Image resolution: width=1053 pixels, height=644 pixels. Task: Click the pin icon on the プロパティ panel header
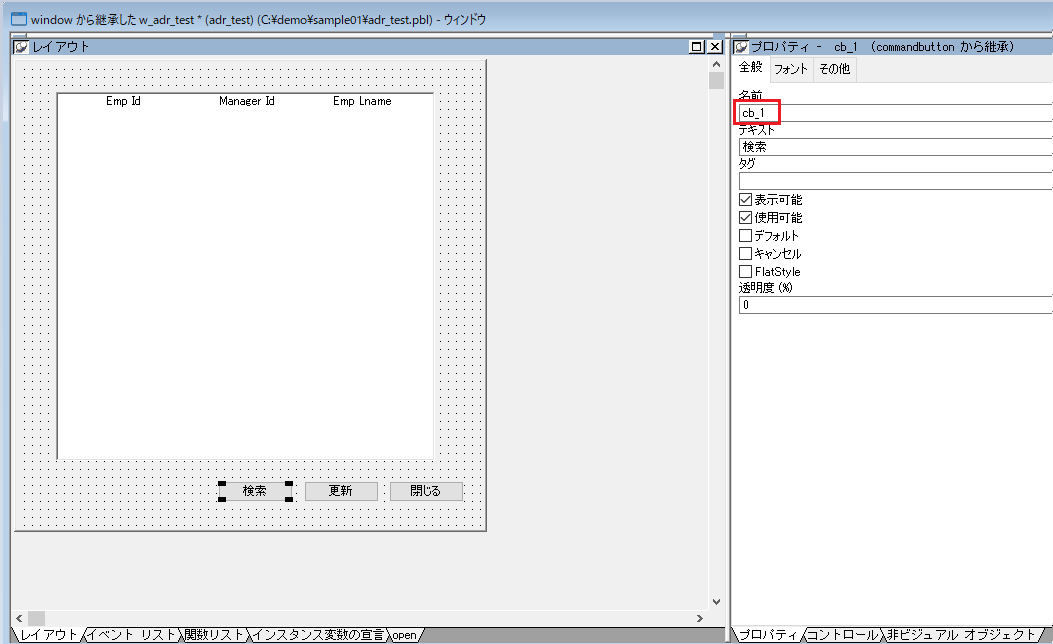tap(741, 47)
